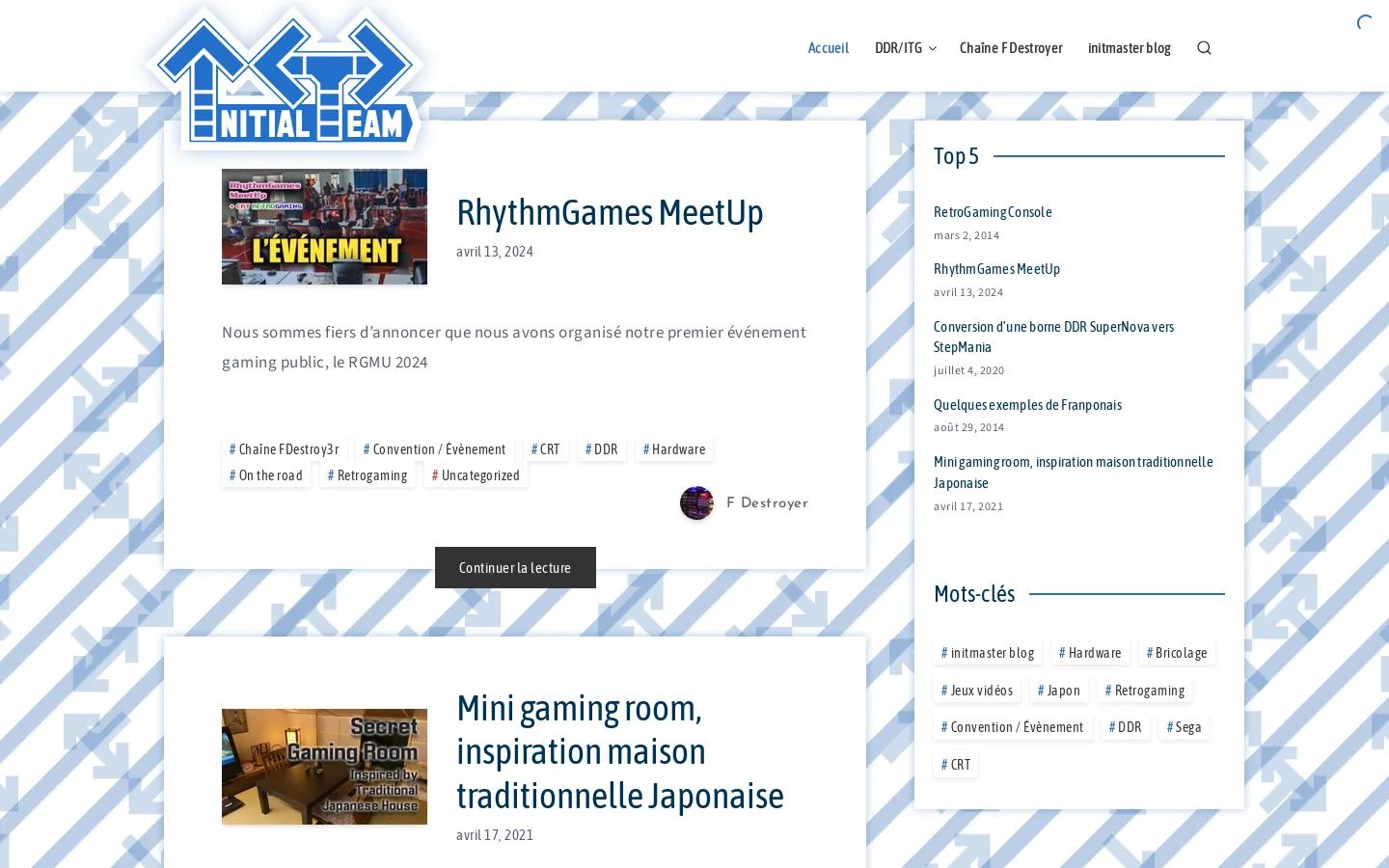The width and height of the screenshot is (1389, 868).
Task: Select DDR tag on RhythmGames post
Action: point(601,449)
